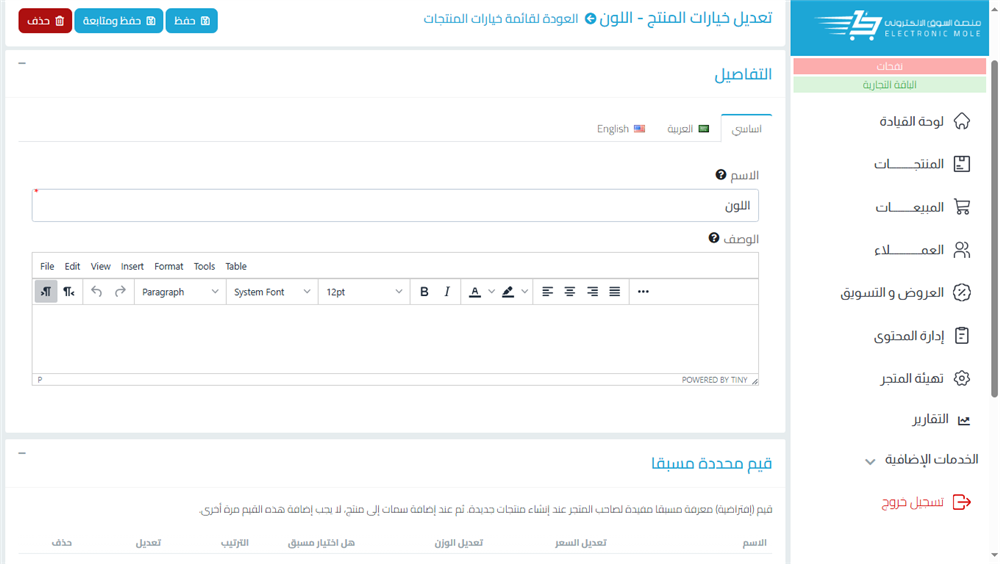Show more toolbar options (three dots)
1000x564 pixels.
pos(643,292)
